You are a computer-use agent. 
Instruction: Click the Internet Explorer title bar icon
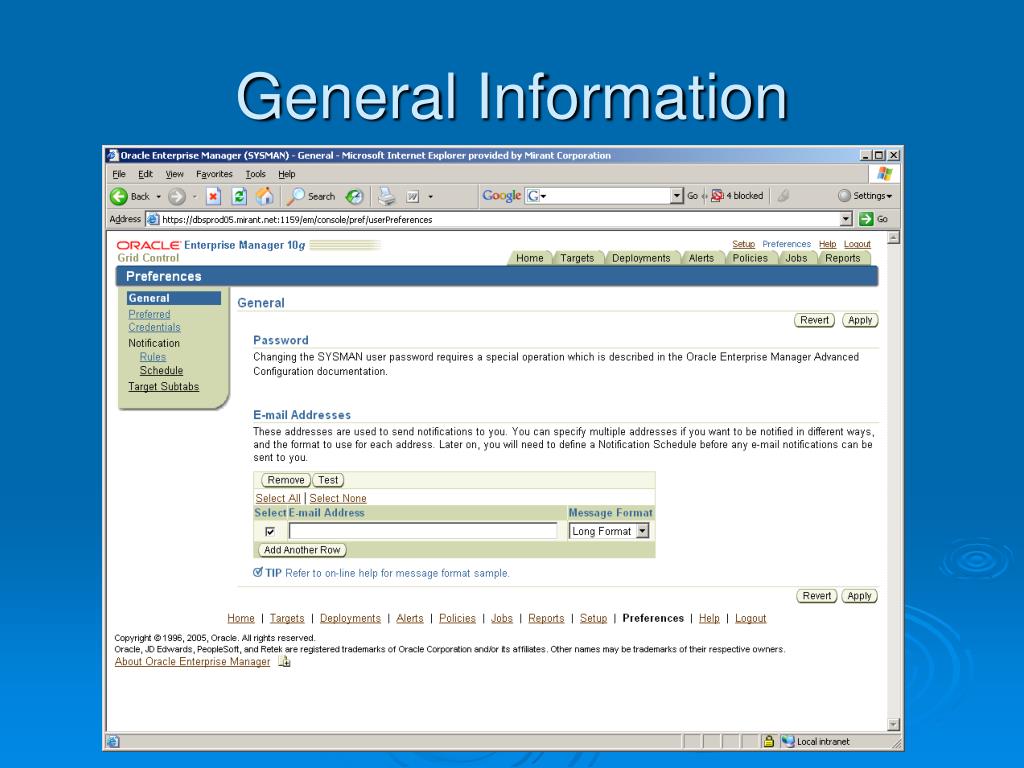(112, 155)
